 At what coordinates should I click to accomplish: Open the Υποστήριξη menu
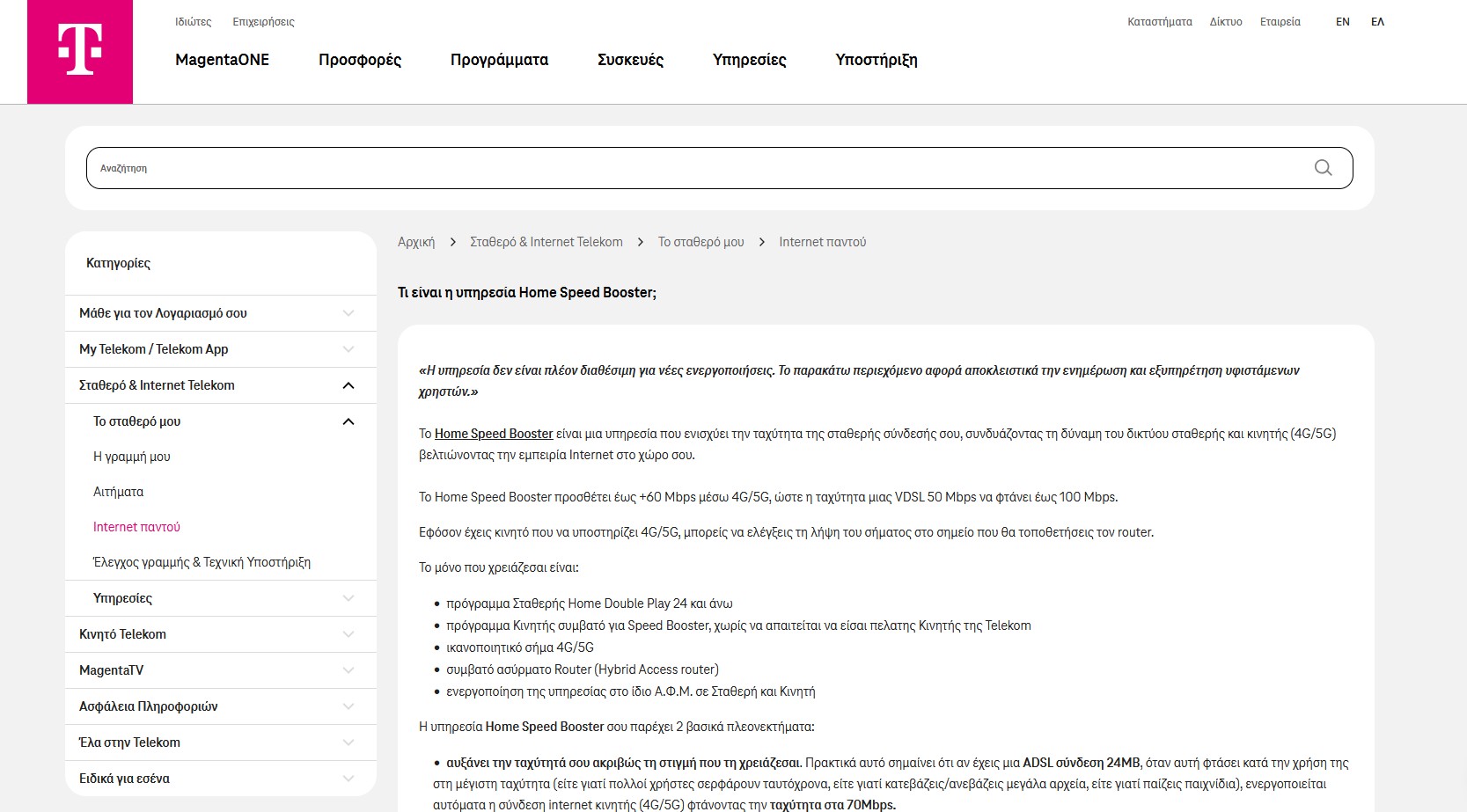click(877, 60)
